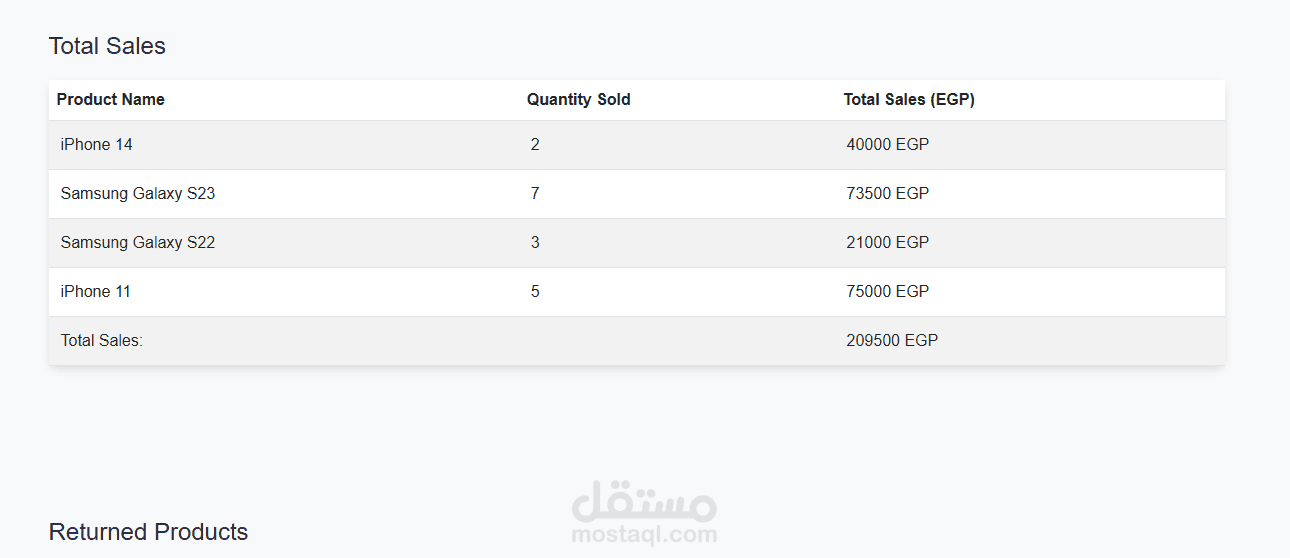The height and width of the screenshot is (558, 1290).
Task: Click the 21000 EGP sales value
Action: (888, 243)
